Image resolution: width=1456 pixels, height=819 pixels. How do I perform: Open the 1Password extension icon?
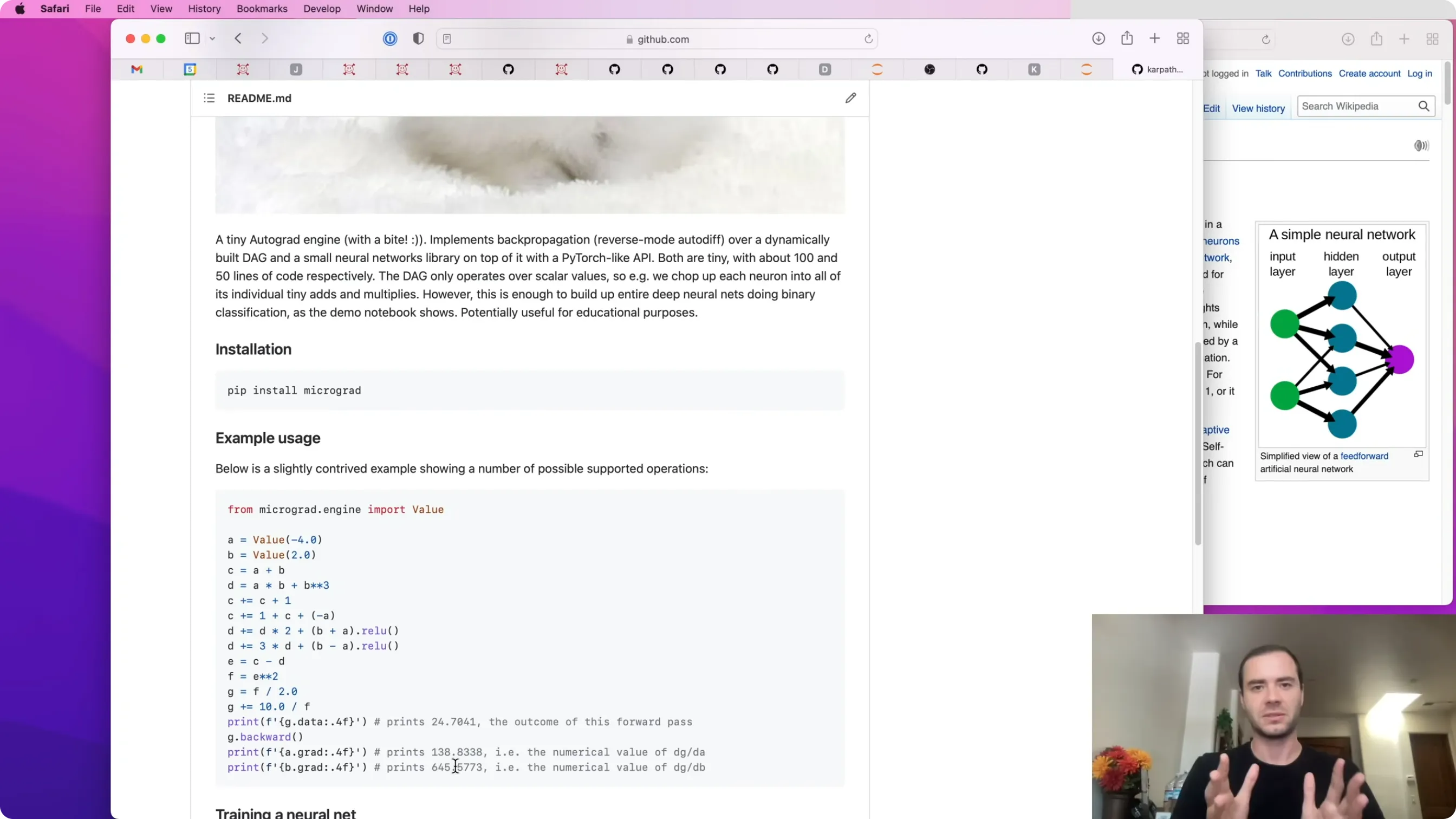390,38
